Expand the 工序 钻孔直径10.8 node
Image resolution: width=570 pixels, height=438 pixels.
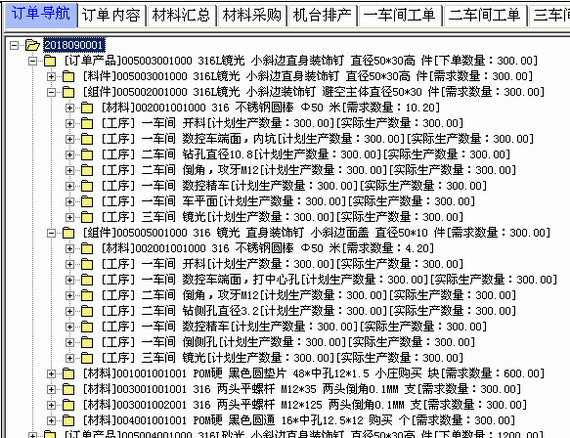pyautogui.click(x=70, y=155)
